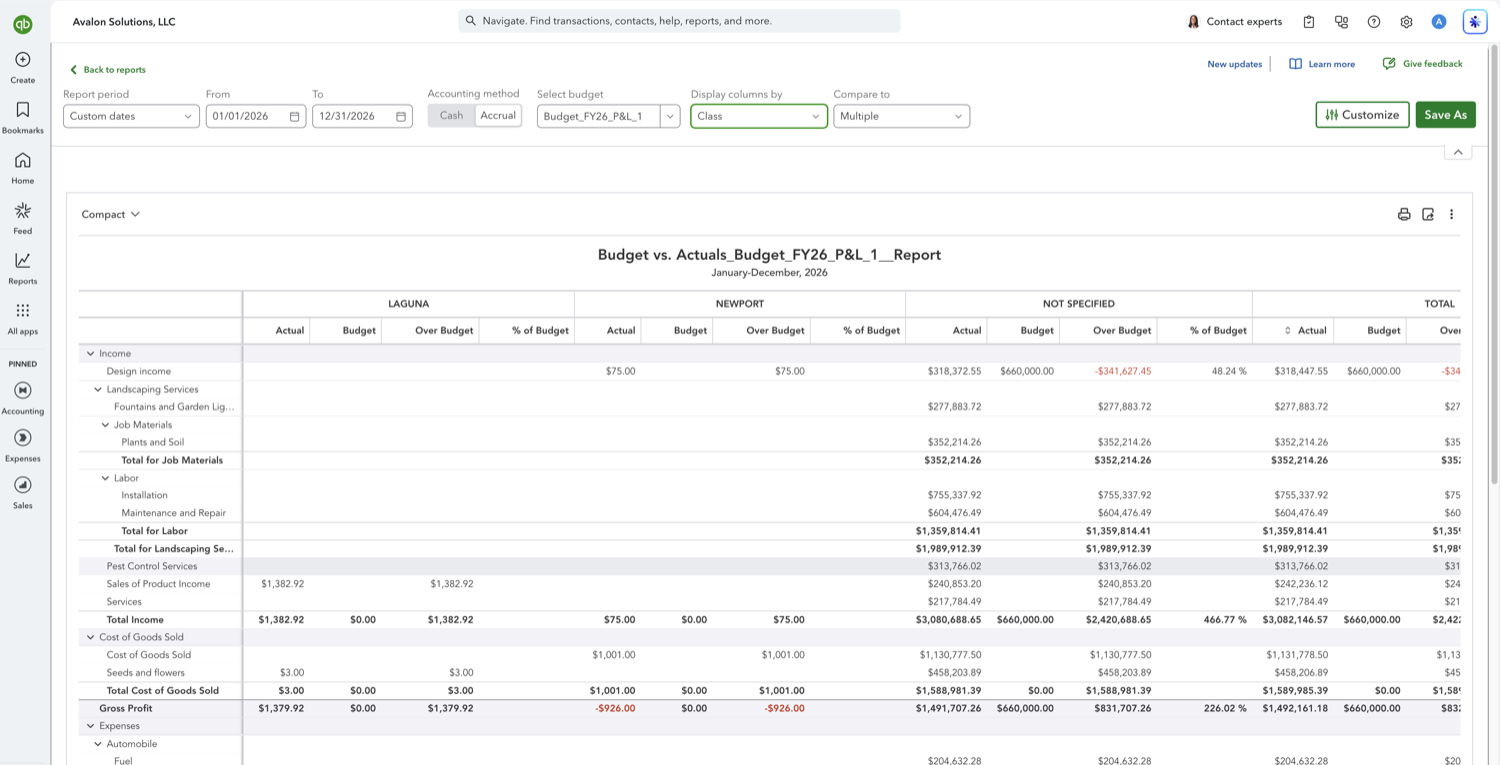
Task: Switch accounting method to Cash
Action: (x=451, y=116)
